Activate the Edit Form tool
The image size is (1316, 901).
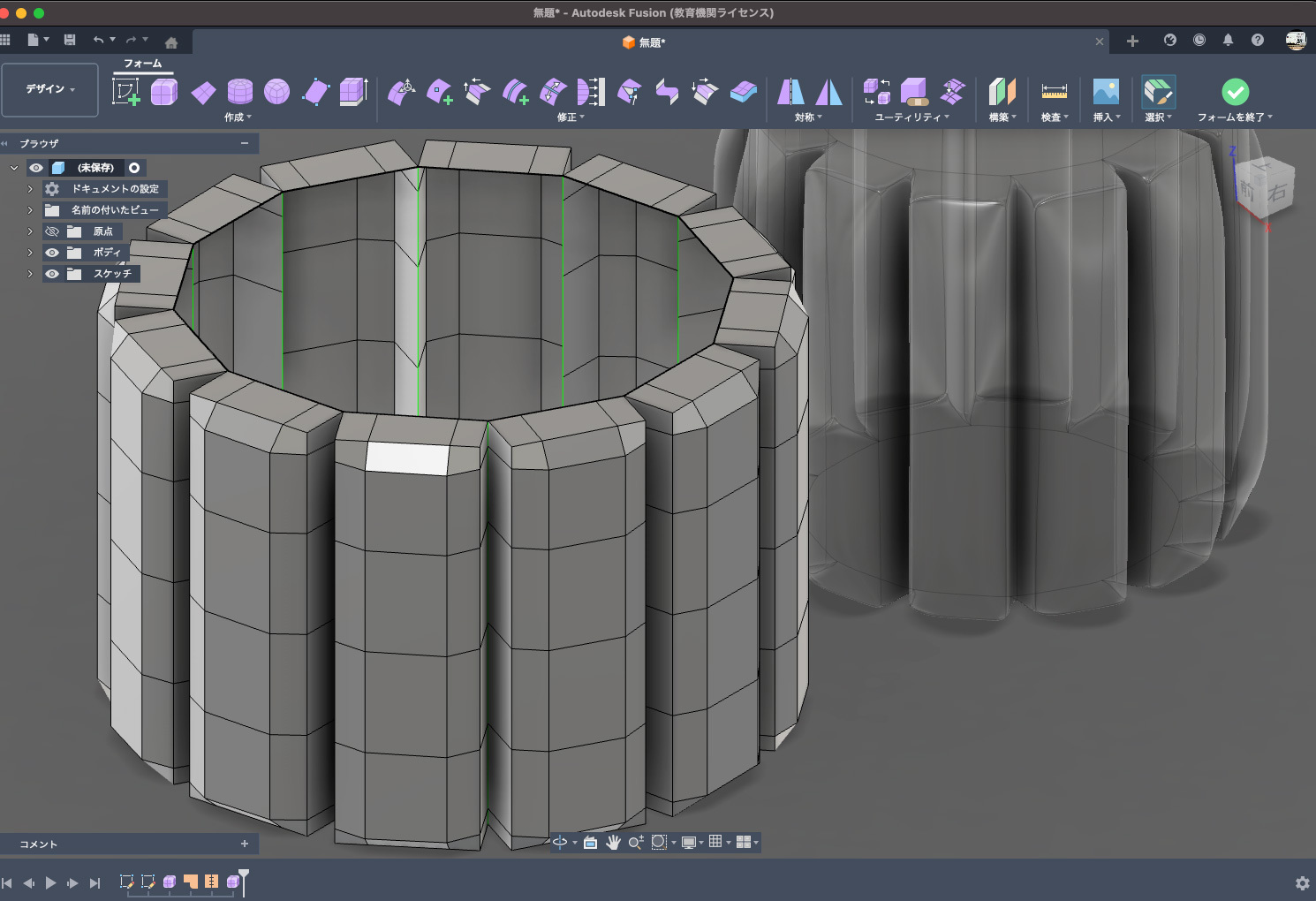pyautogui.click(x=402, y=92)
